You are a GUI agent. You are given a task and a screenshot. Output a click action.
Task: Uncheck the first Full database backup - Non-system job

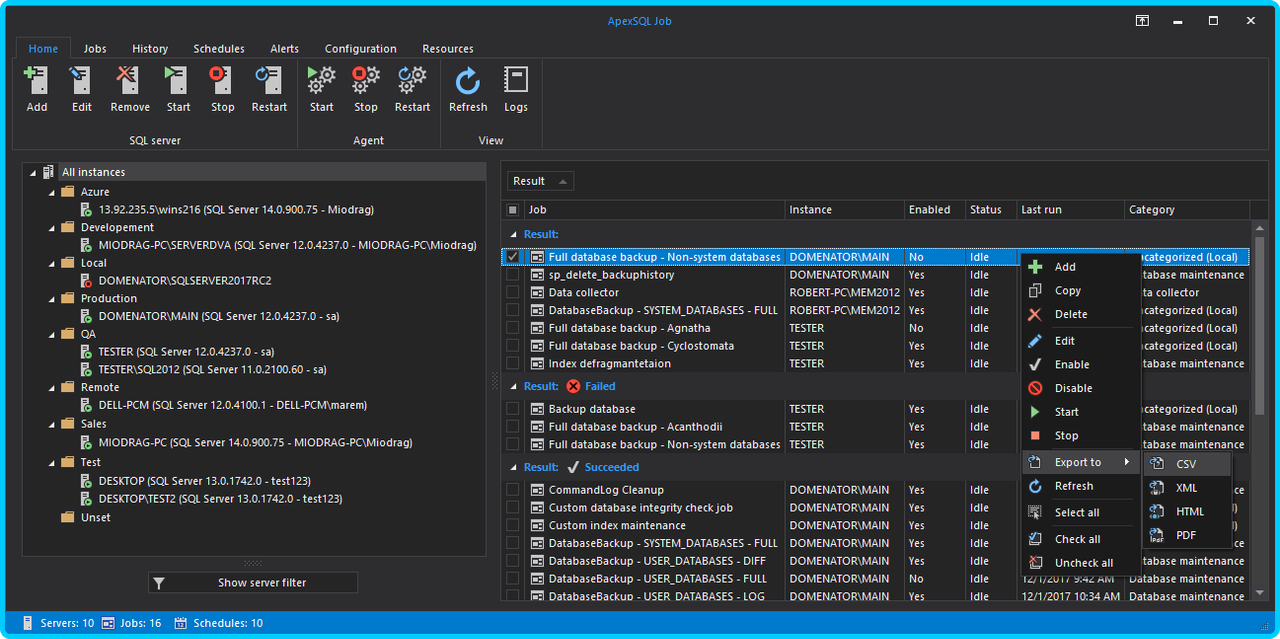click(513, 257)
